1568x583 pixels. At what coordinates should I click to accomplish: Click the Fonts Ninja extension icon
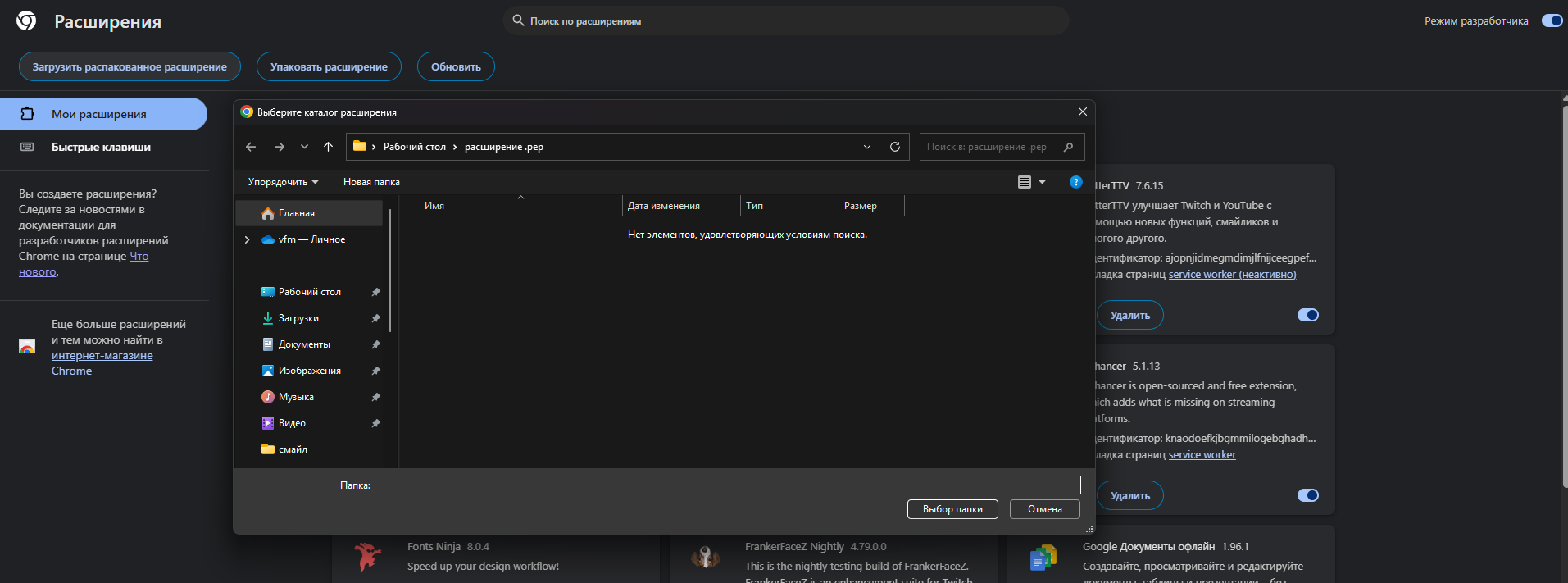point(368,557)
